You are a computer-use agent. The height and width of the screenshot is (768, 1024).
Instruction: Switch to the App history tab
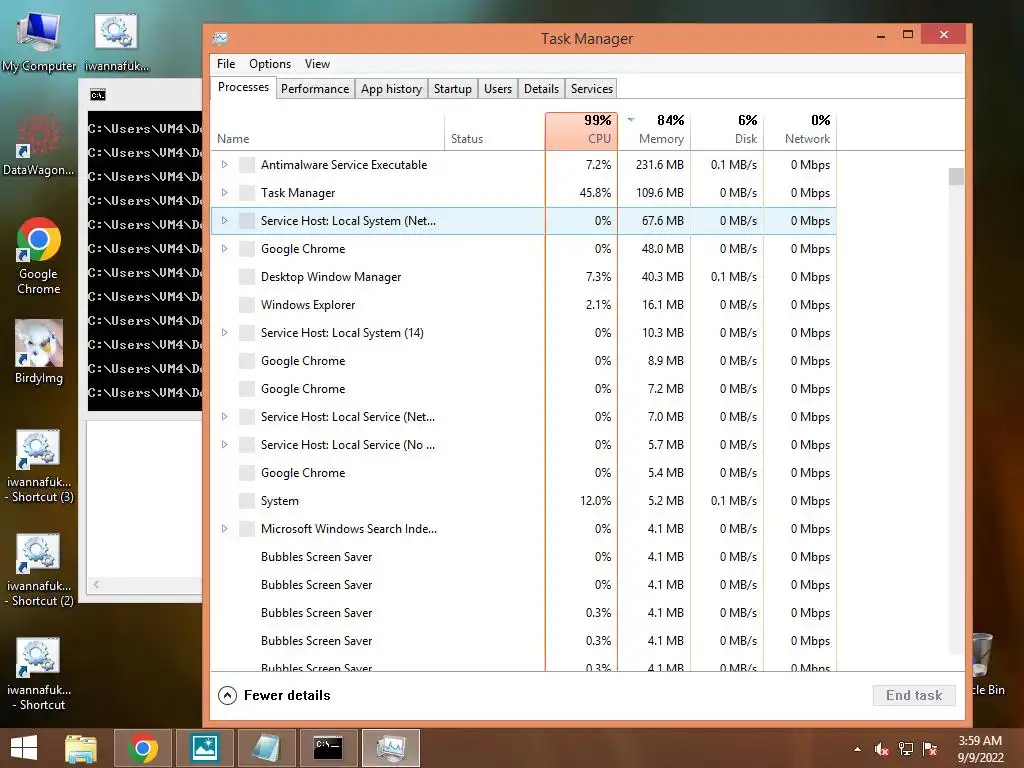tap(391, 89)
